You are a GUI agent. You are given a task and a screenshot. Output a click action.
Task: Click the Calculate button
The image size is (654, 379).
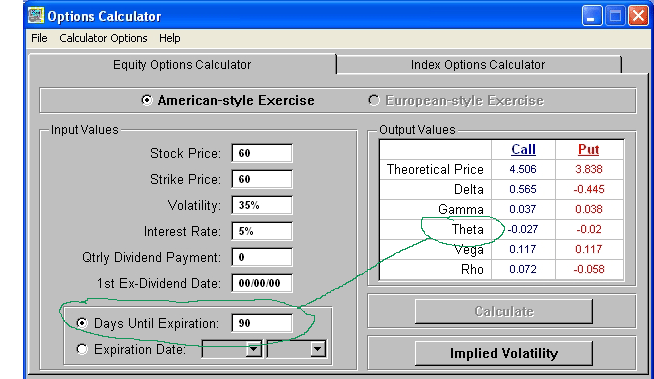pos(504,311)
